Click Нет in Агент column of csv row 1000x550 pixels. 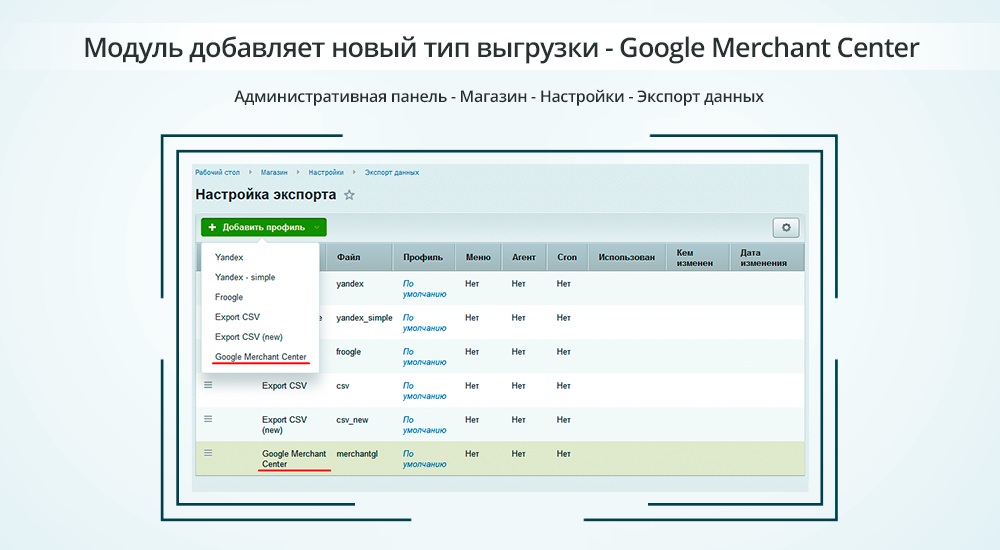518,386
